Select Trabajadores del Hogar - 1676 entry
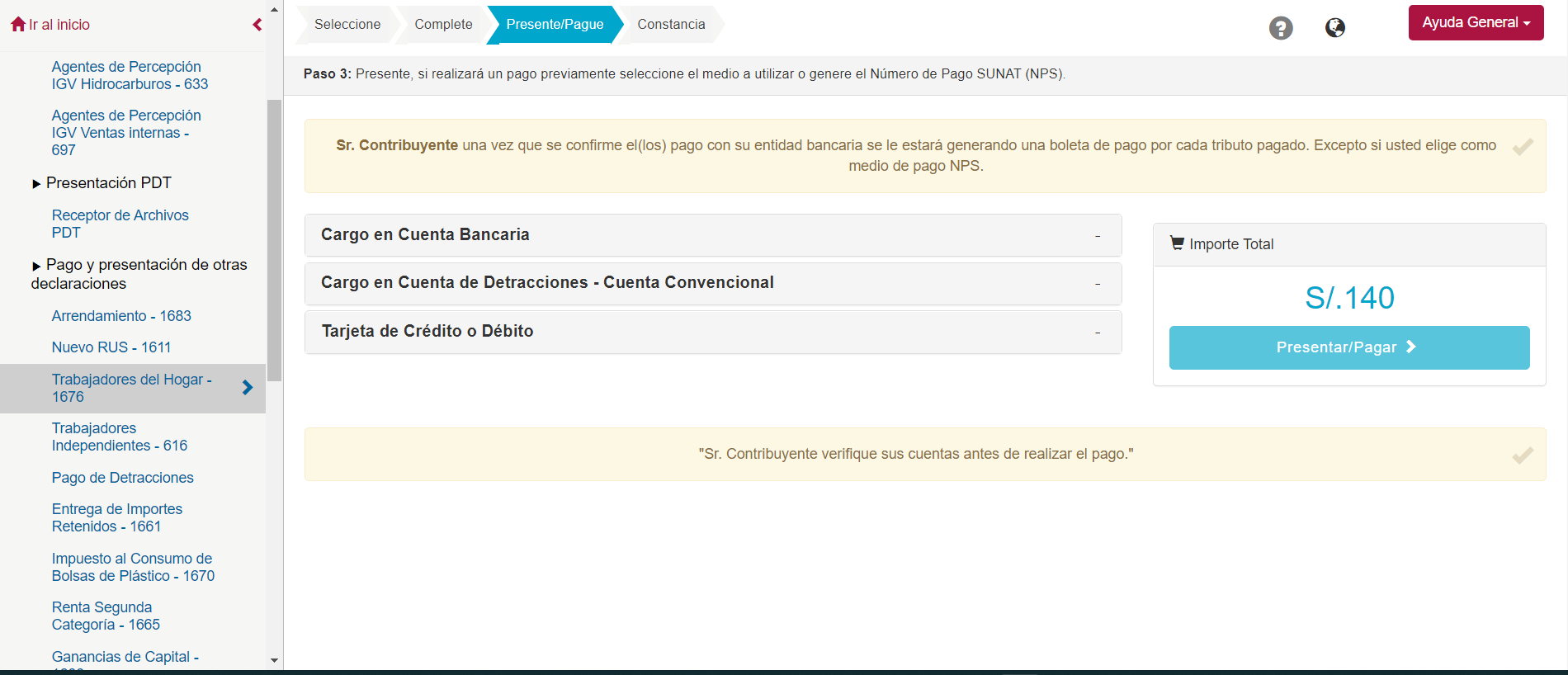The width and height of the screenshot is (1568, 675). coord(132,388)
